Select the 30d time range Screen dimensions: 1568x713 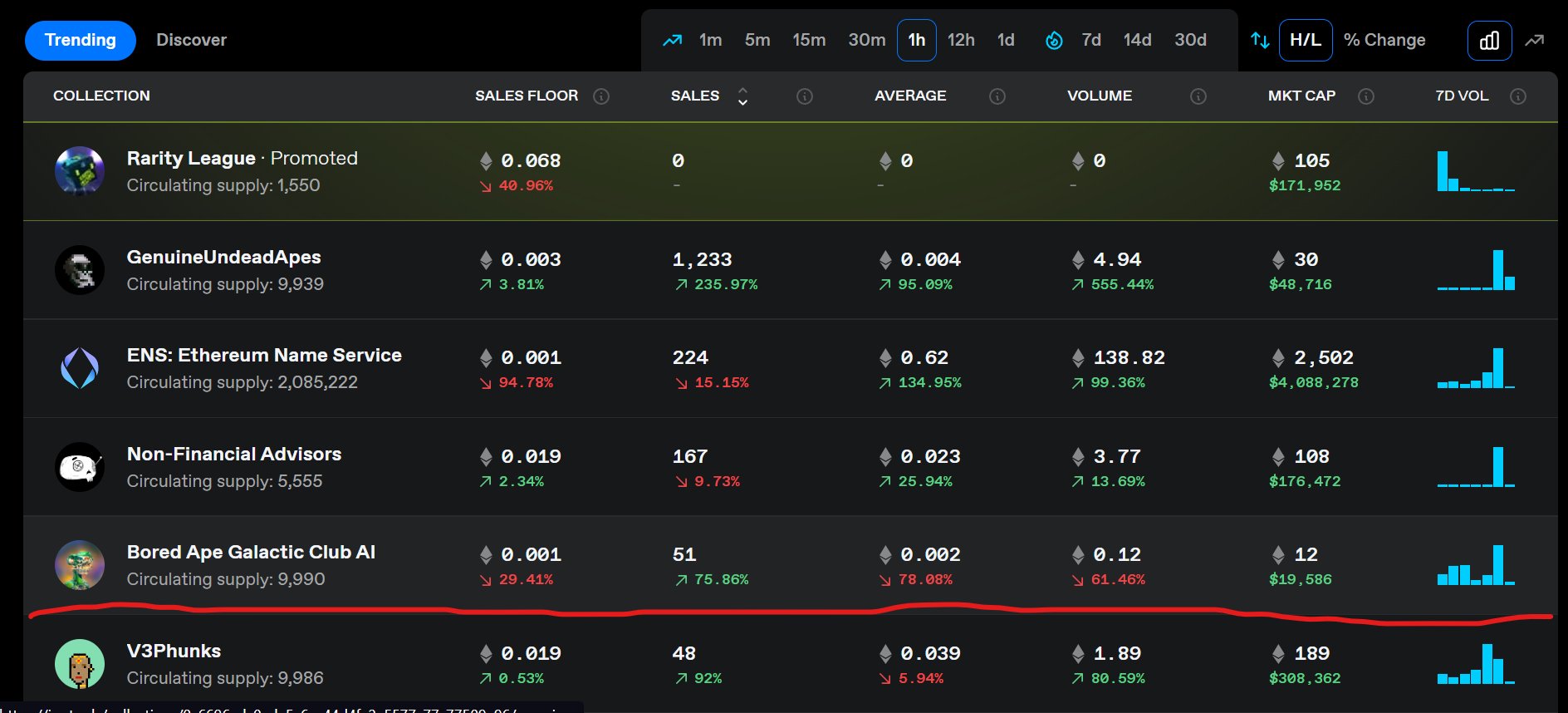[x=1190, y=40]
